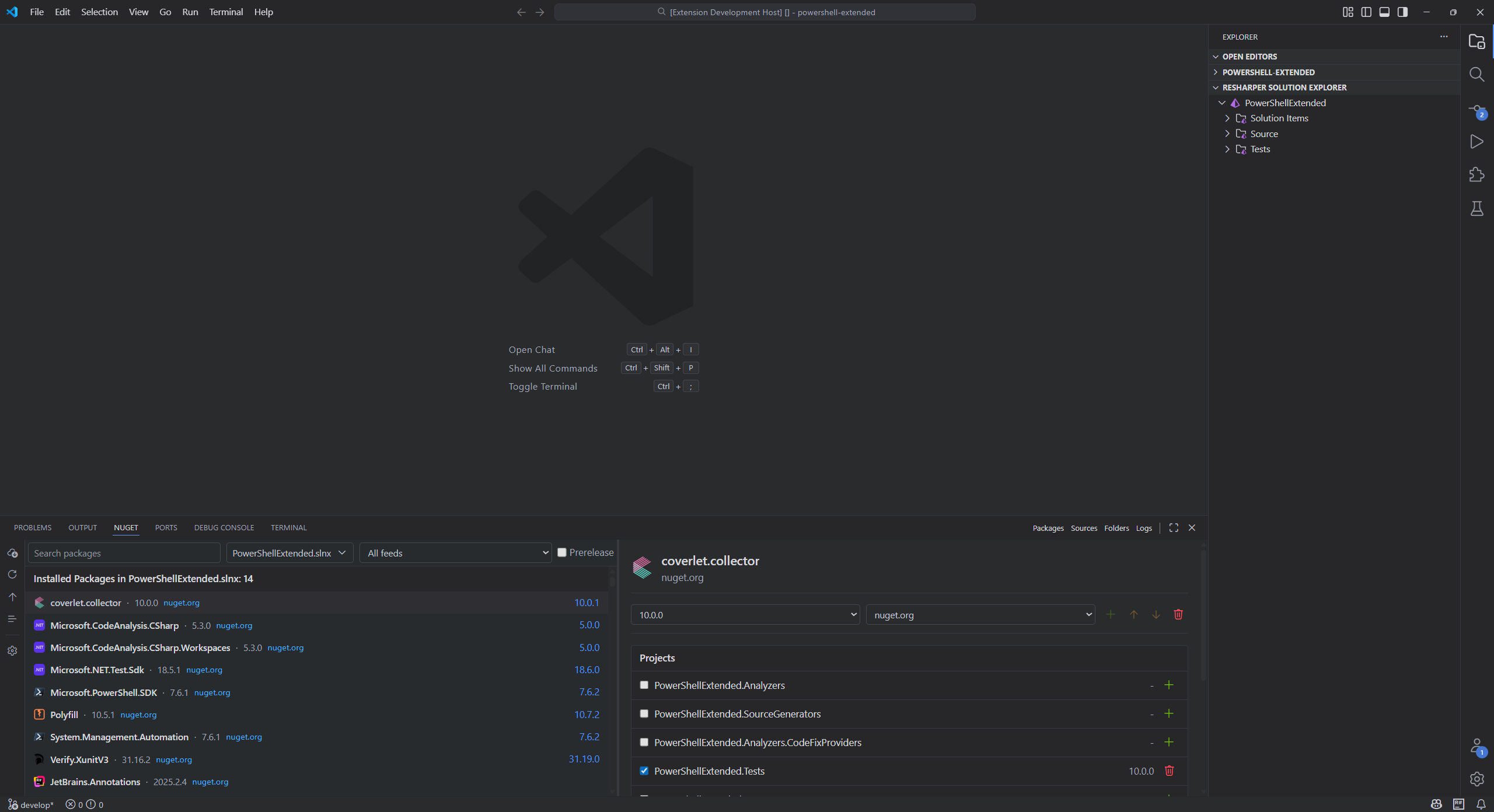Hide the bottom panel with X
This screenshot has height=812, width=1494.
[1192, 527]
